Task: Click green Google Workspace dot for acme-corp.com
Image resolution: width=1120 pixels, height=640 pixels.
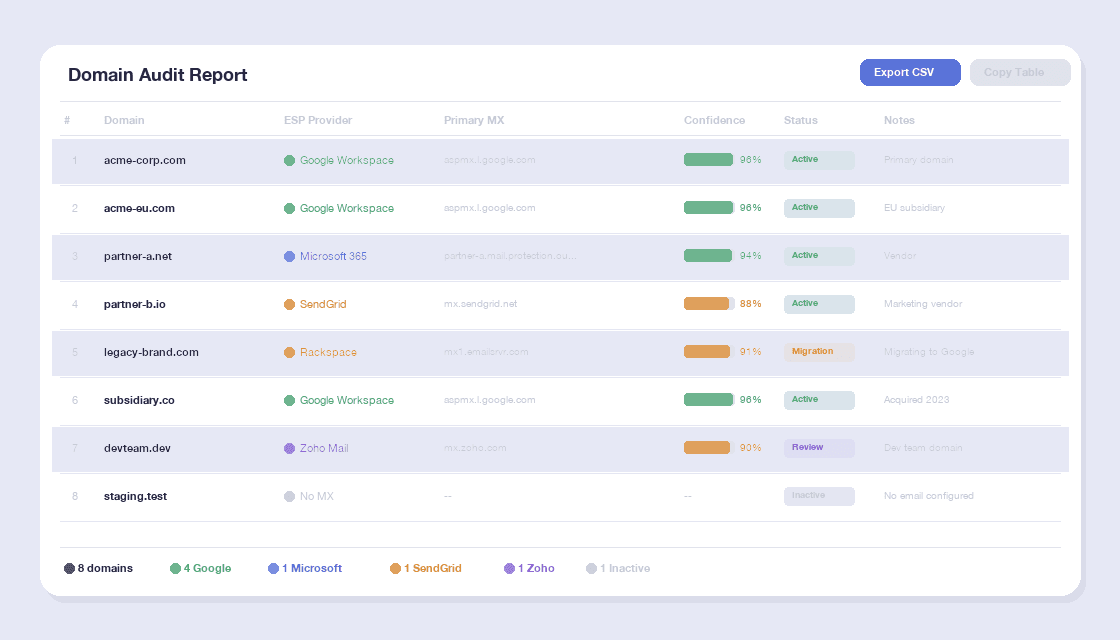Action: point(290,160)
